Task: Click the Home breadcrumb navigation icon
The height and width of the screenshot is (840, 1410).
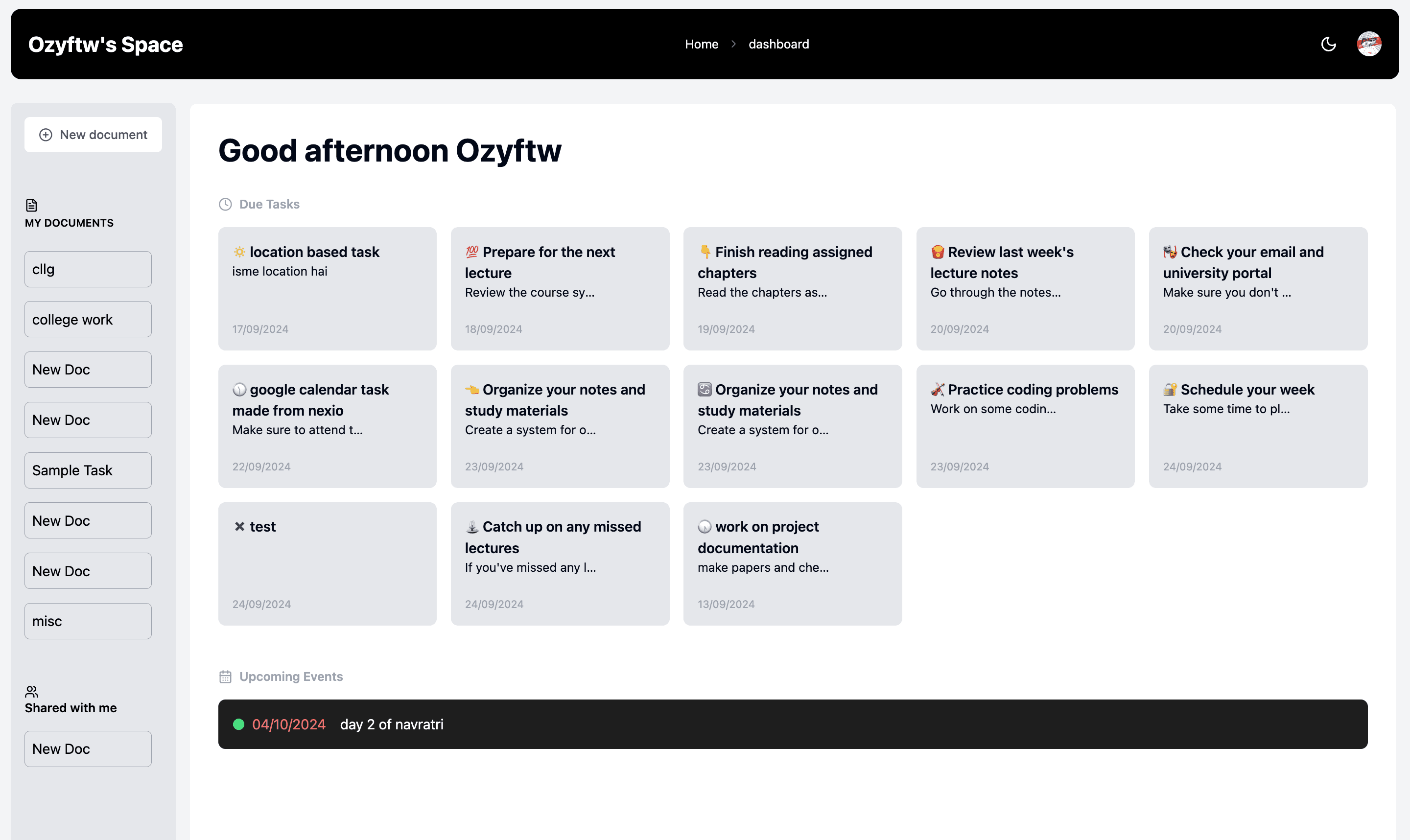Action: coord(701,44)
